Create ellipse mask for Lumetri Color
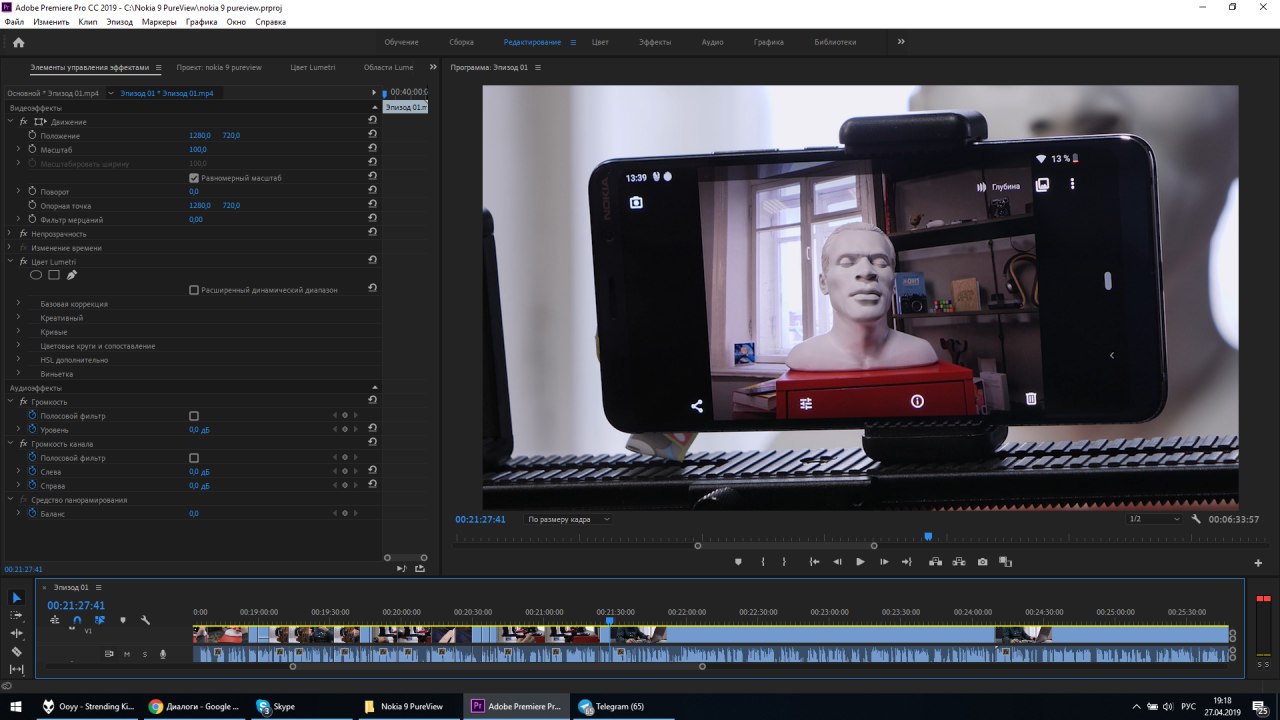1280x720 pixels. point(36,275)
